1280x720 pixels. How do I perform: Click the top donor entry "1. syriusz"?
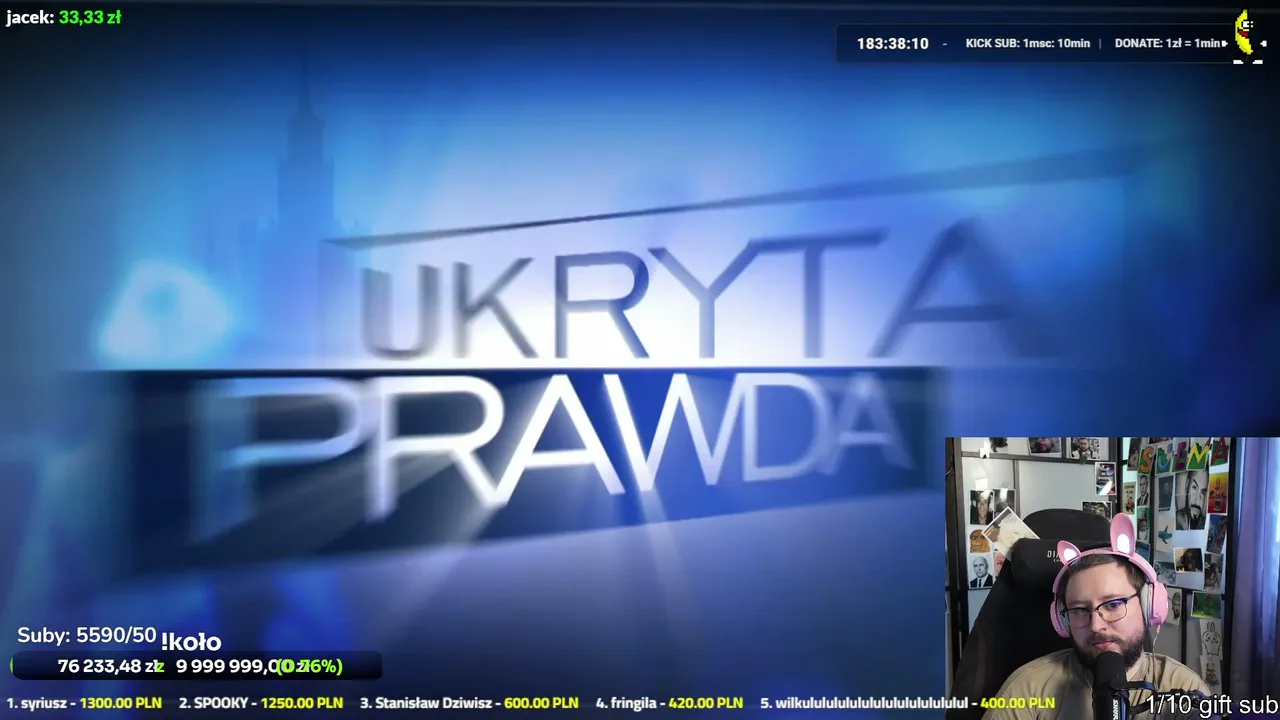[84, 703]
